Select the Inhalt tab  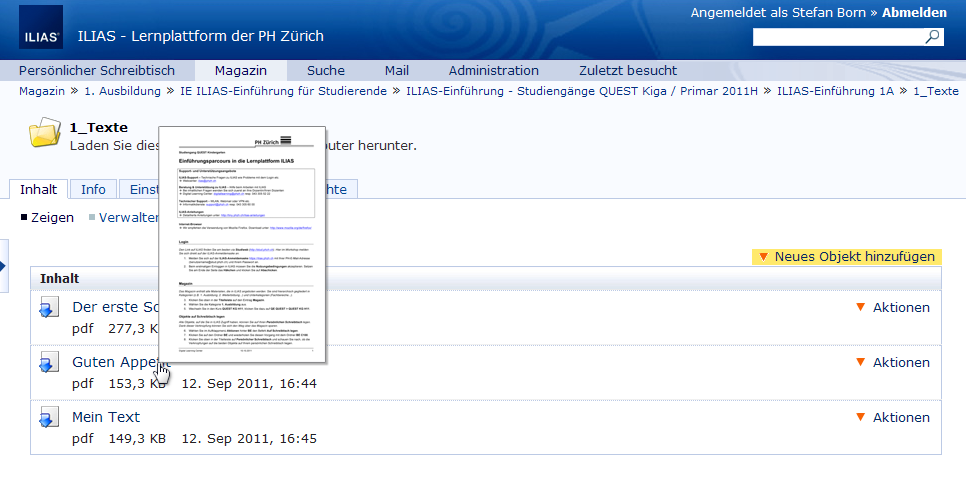39,189
